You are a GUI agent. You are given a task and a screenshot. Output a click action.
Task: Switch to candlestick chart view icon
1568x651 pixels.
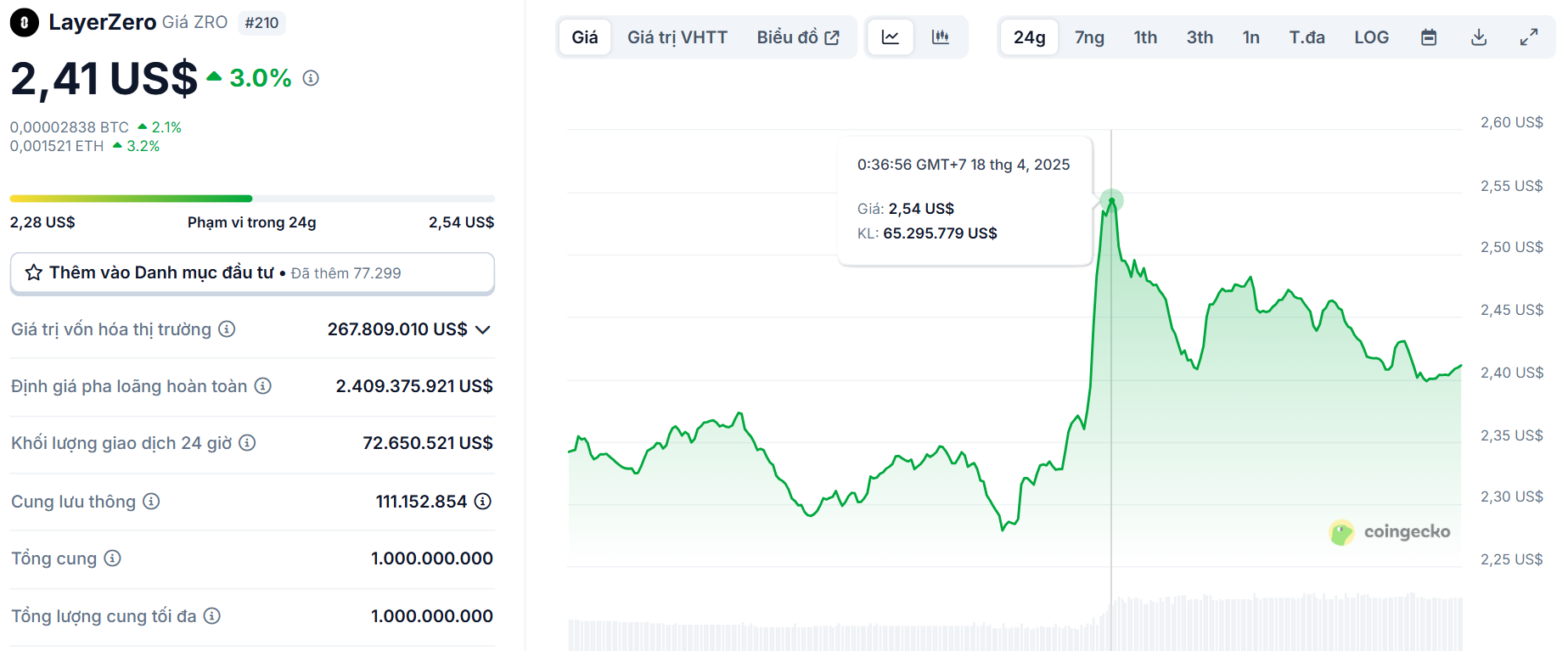(940, 37)
